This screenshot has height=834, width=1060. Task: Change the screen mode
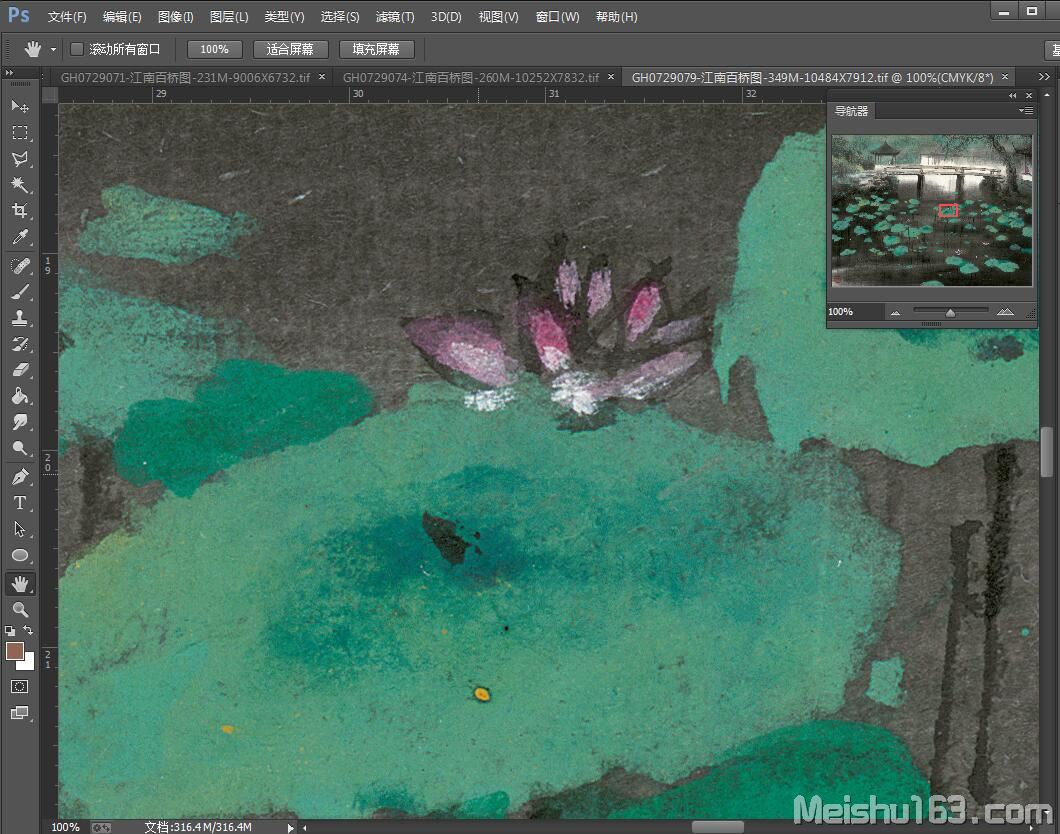click(x=20, y=713)
